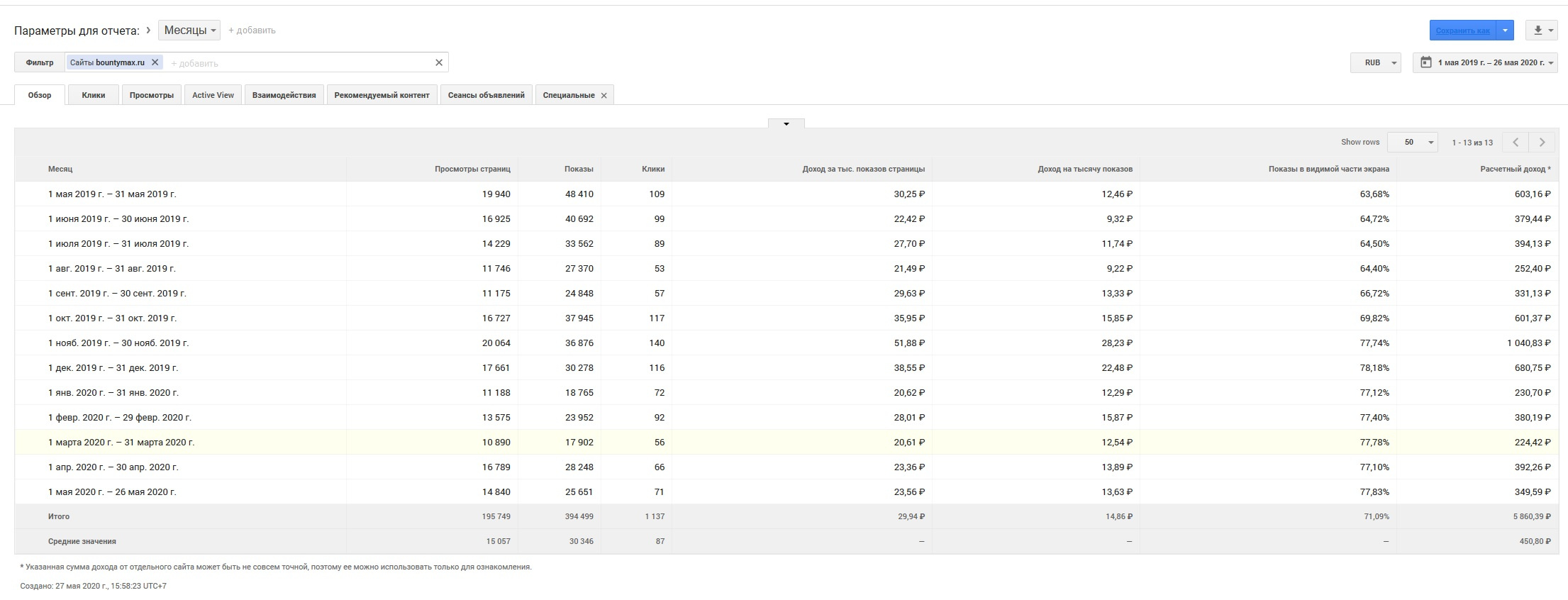Remove the bountymax.ru site filter chip

click(x=155, y=62)
